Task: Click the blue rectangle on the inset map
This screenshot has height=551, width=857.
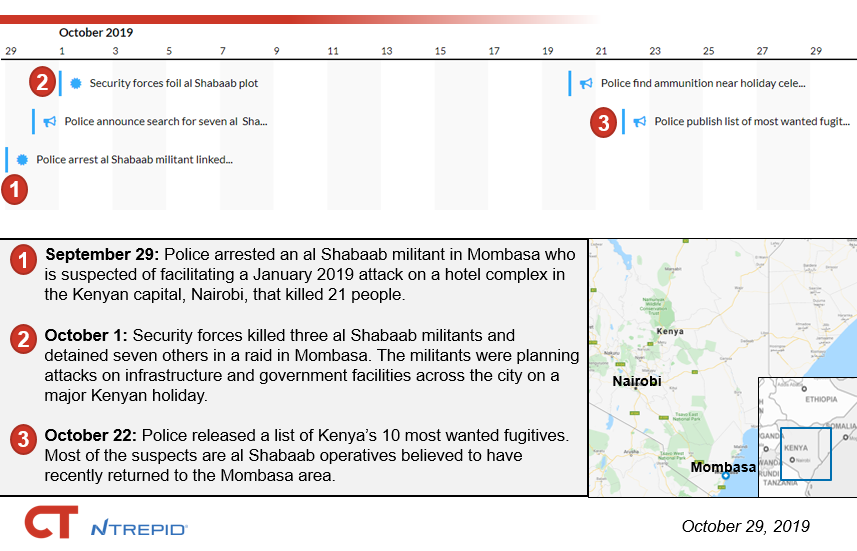Action: tap(806, 454)
